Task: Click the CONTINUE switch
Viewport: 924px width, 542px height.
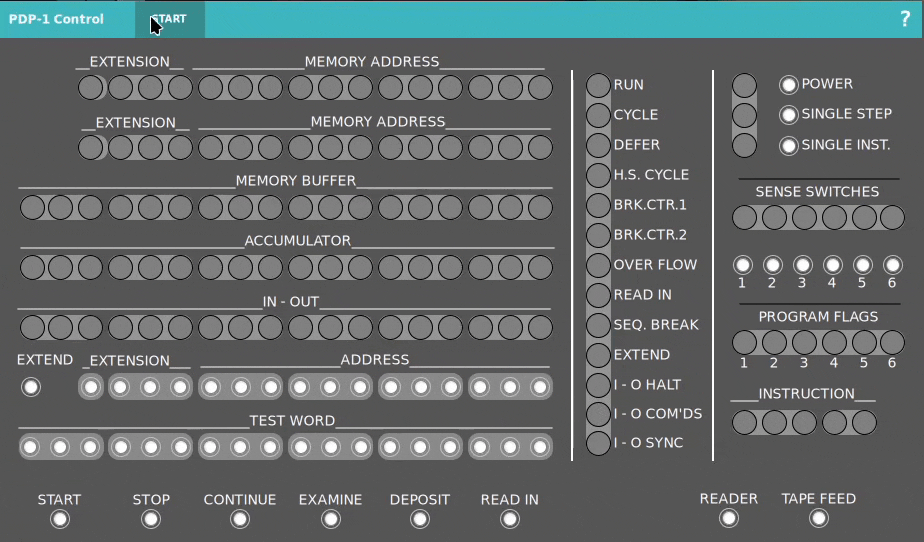Action: point(240,519)
